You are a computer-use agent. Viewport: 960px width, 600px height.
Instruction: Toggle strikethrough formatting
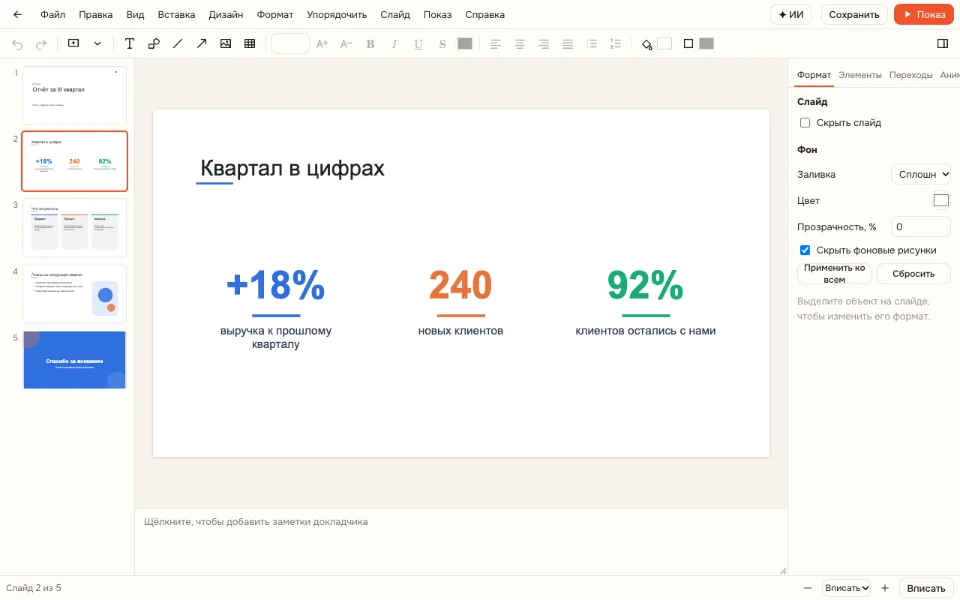(x=442, y=43)
